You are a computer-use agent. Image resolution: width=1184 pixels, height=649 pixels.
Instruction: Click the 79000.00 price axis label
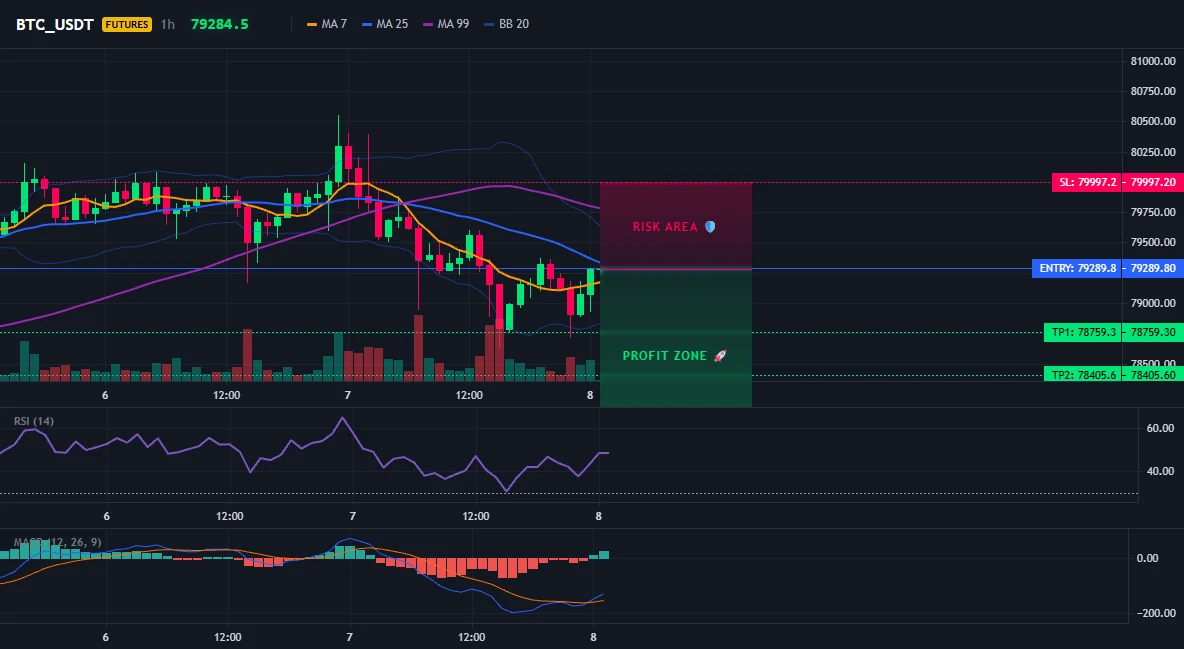tap(1153, 303)
